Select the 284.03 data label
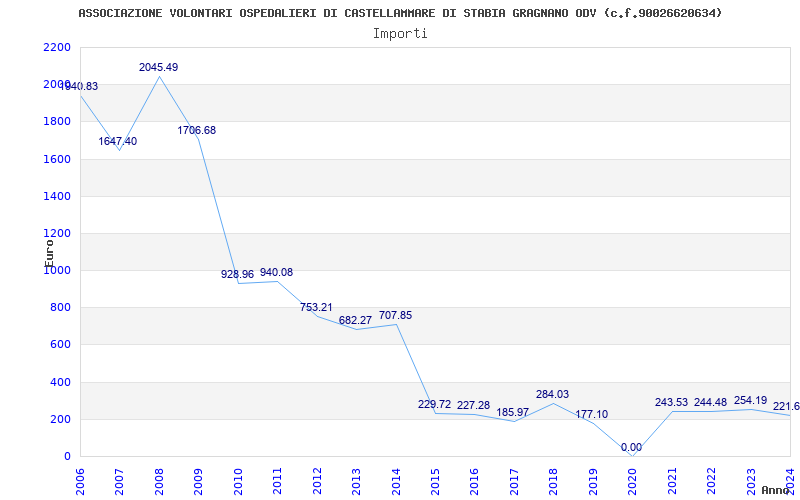This screenshot has height=500, width=800. click(552, 394)
